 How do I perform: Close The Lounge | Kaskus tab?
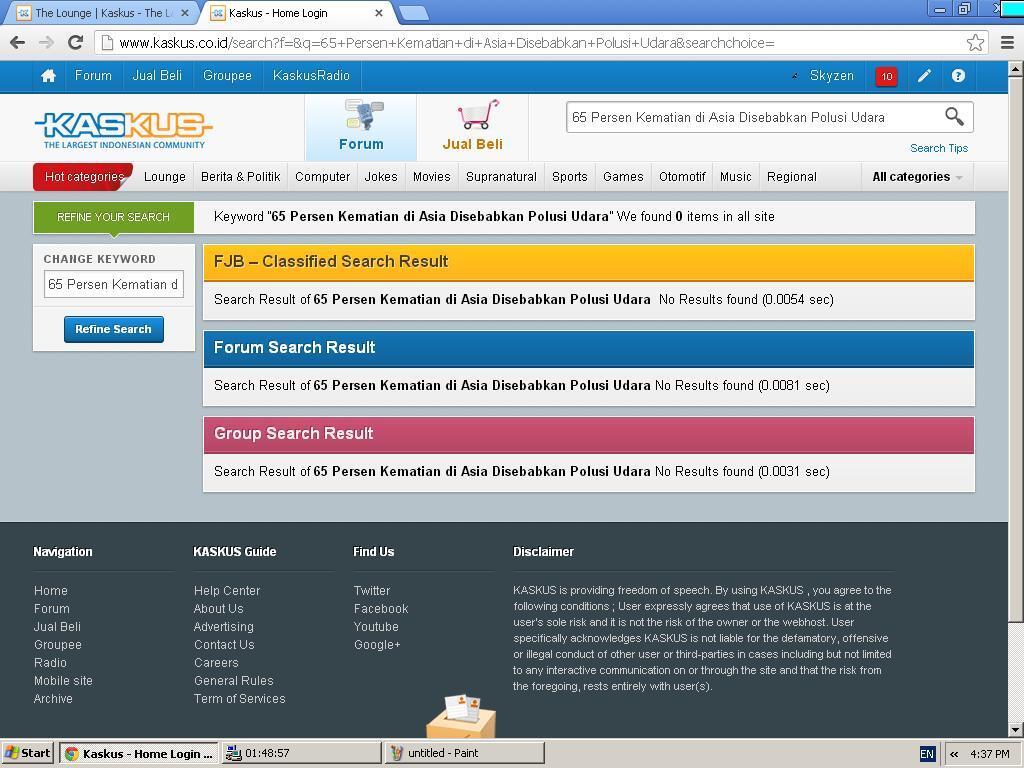[x=185, y=13]
